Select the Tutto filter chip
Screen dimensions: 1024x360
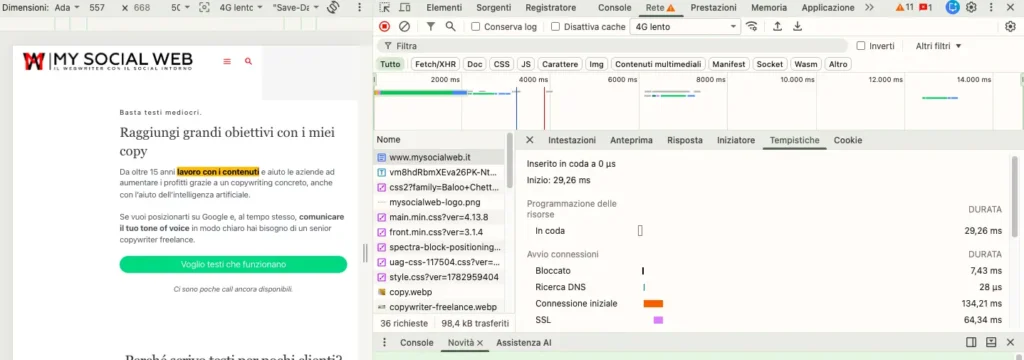[391, 64]
